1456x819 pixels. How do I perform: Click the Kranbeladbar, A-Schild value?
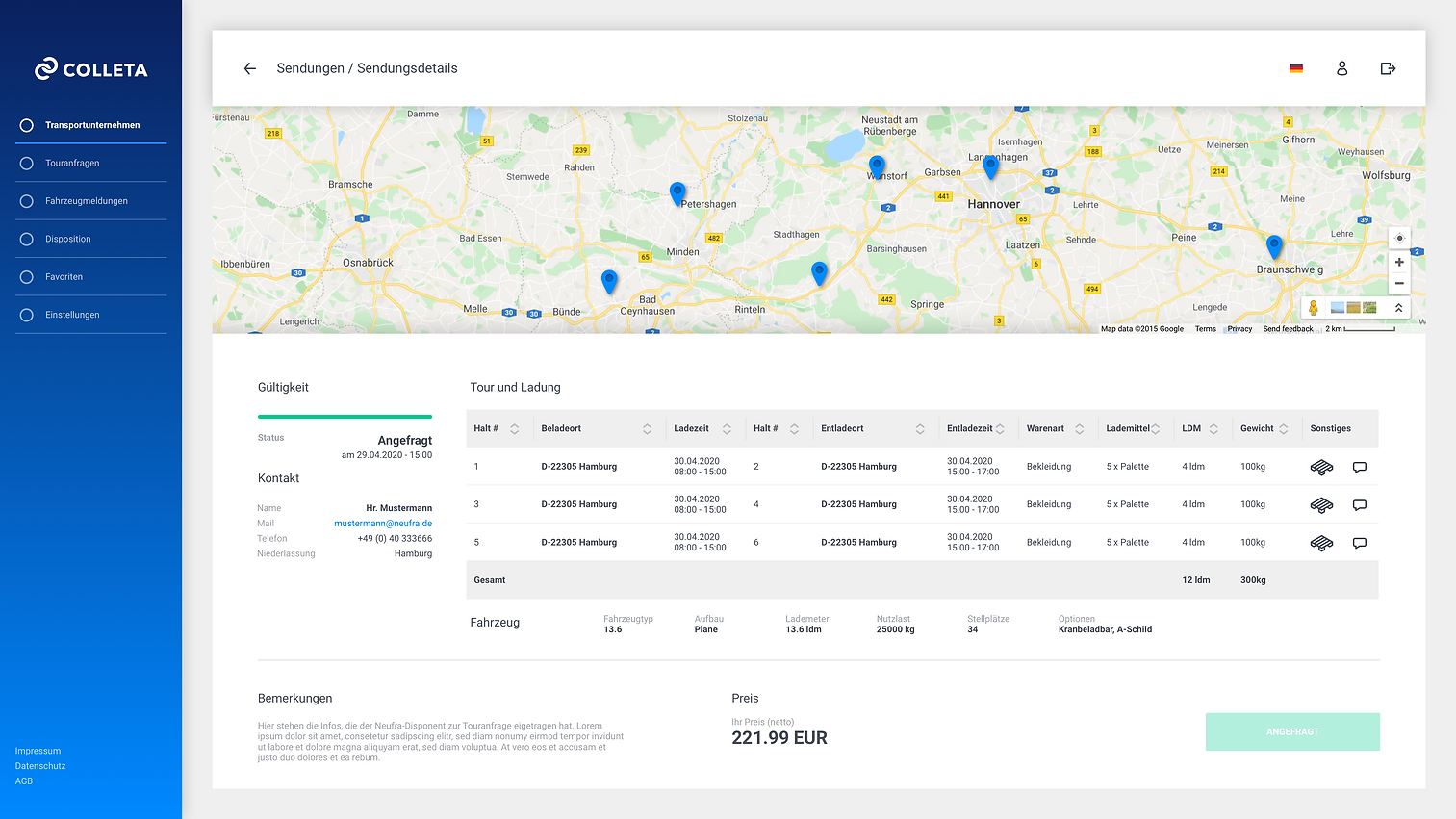tap(1105, 629)
